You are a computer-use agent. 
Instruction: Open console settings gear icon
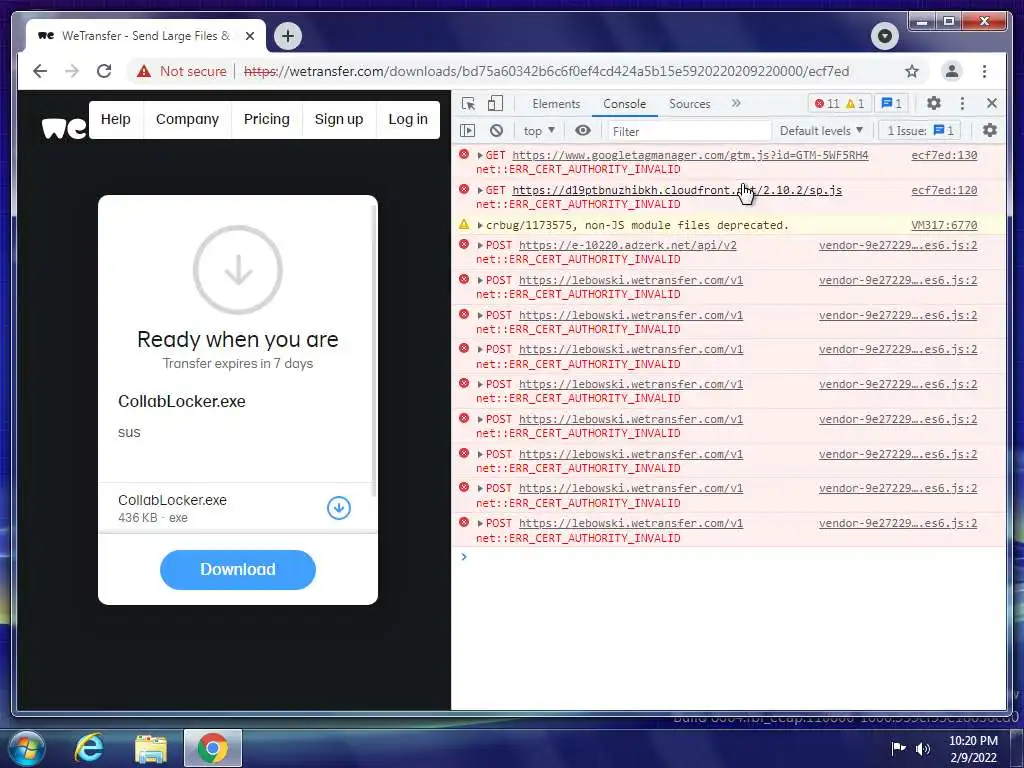pos(990,131)
